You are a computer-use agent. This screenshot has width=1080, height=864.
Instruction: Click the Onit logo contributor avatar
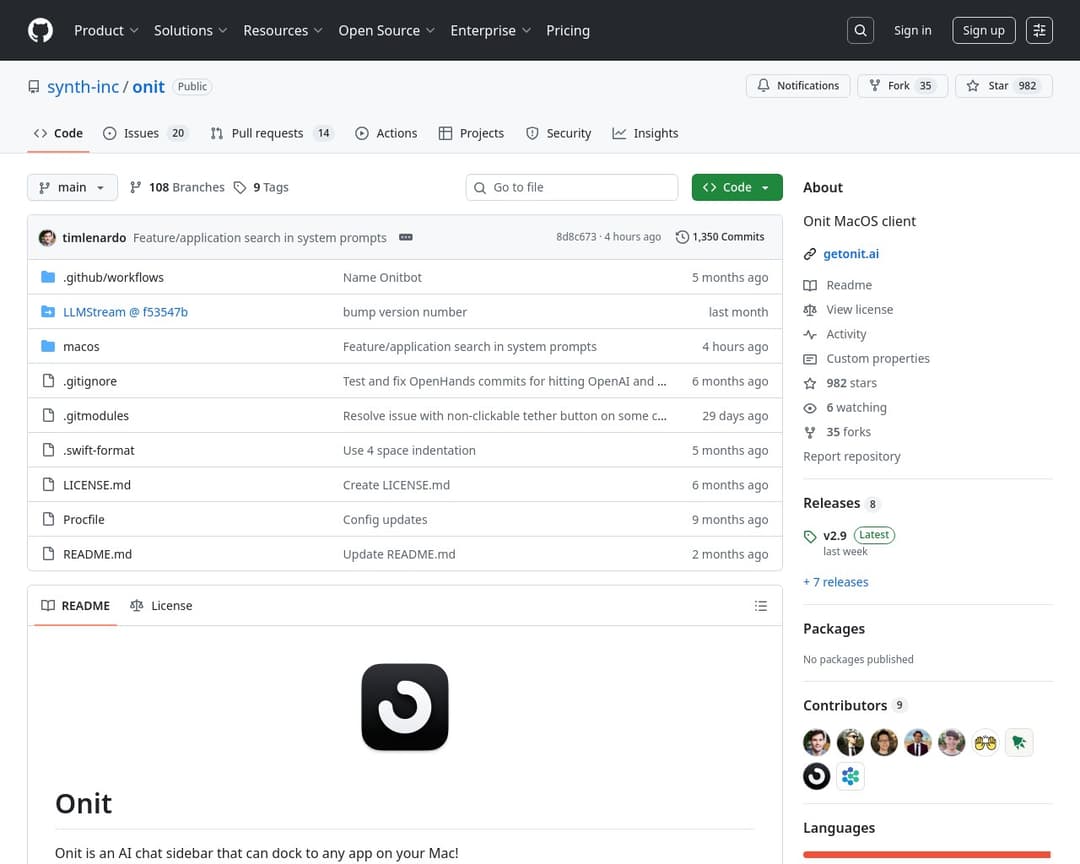(817, 776)
